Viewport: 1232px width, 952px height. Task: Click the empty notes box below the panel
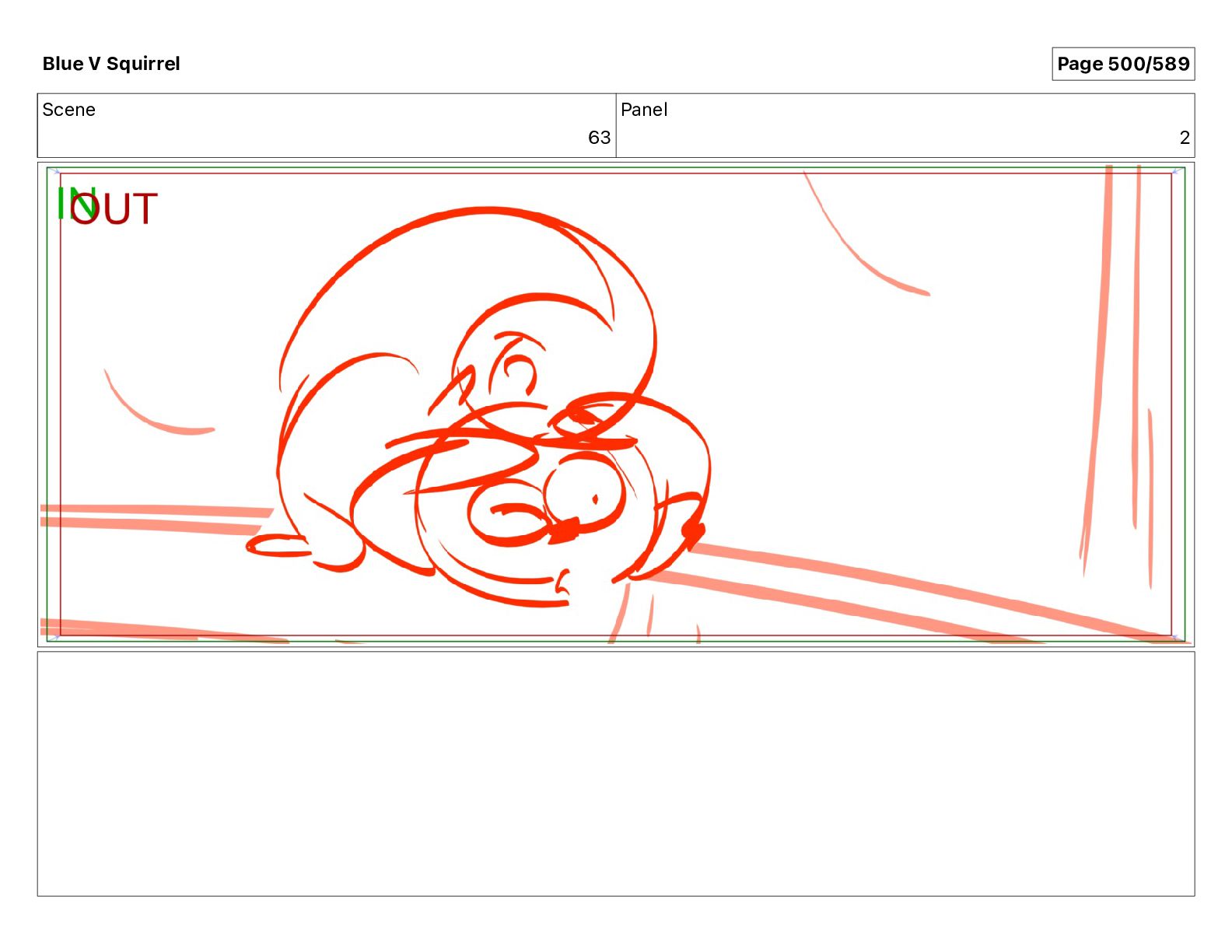(x=616, y=774)
